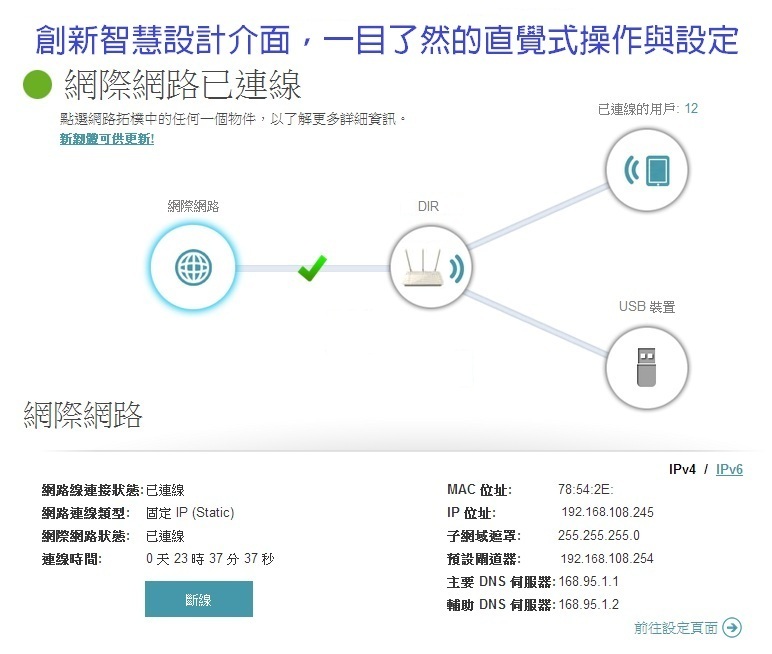
Task: Click the default gateway value 192.168.108.254
Action: pos(607,559)
